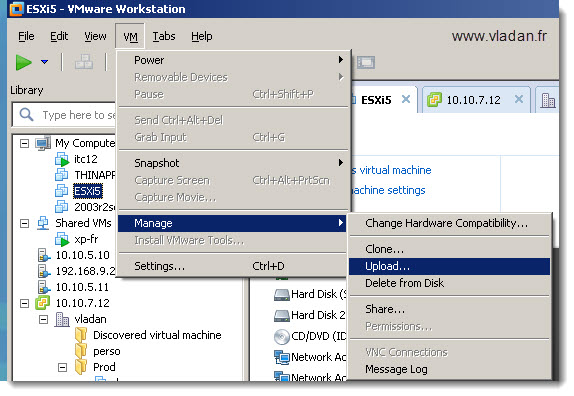Click the Prod folder icon
574x396 pixels.
click(x=81, y=367)
